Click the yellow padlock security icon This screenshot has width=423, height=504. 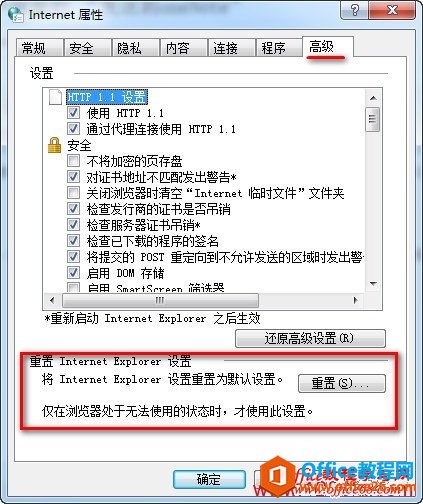click(54, 145)
